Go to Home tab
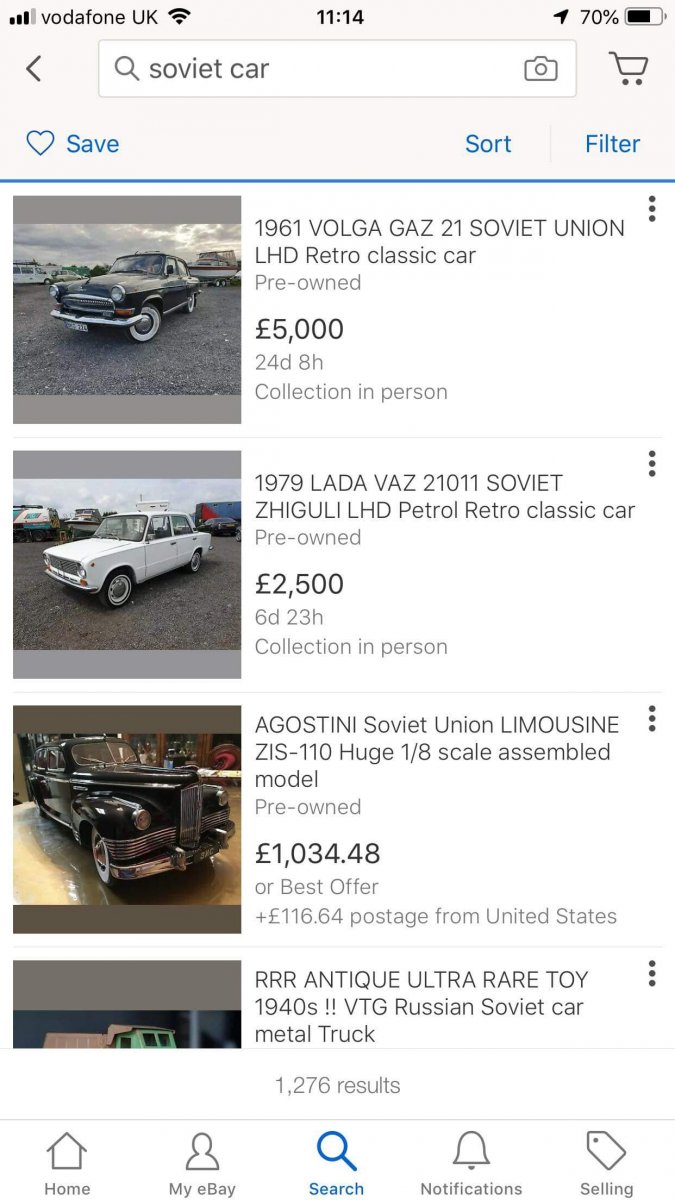This screenshot has height=1200, width=675. coord(67,1164)
